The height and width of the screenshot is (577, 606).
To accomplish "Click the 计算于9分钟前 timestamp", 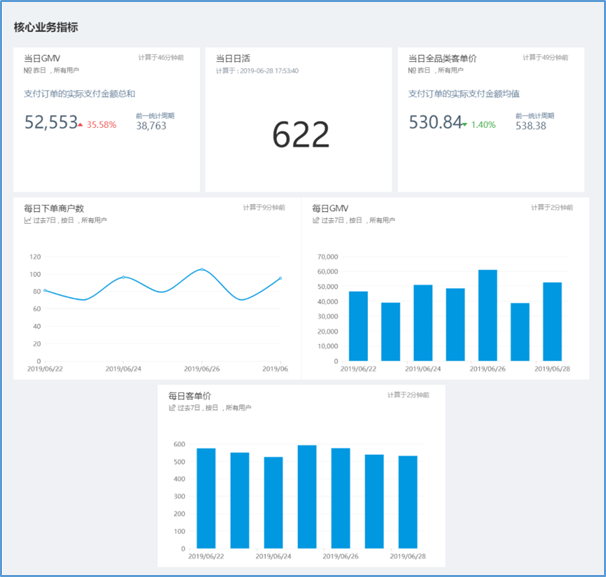I will [264, 208].
